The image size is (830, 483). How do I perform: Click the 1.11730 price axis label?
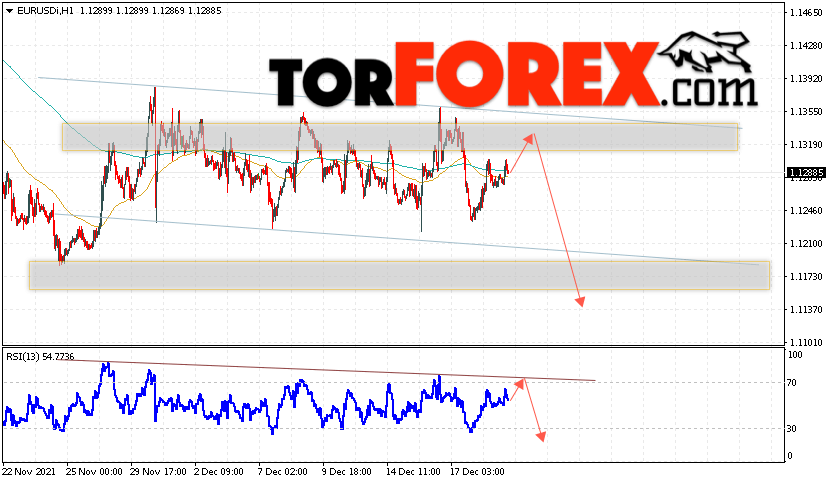[806, 276]
